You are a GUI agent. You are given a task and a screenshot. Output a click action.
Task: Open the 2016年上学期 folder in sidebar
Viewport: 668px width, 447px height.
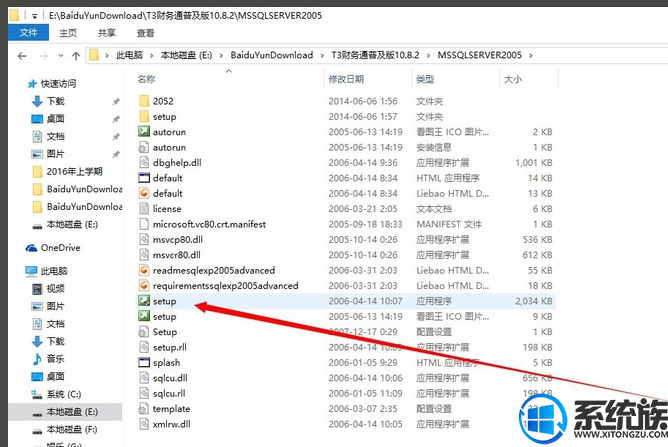(74, 171)
